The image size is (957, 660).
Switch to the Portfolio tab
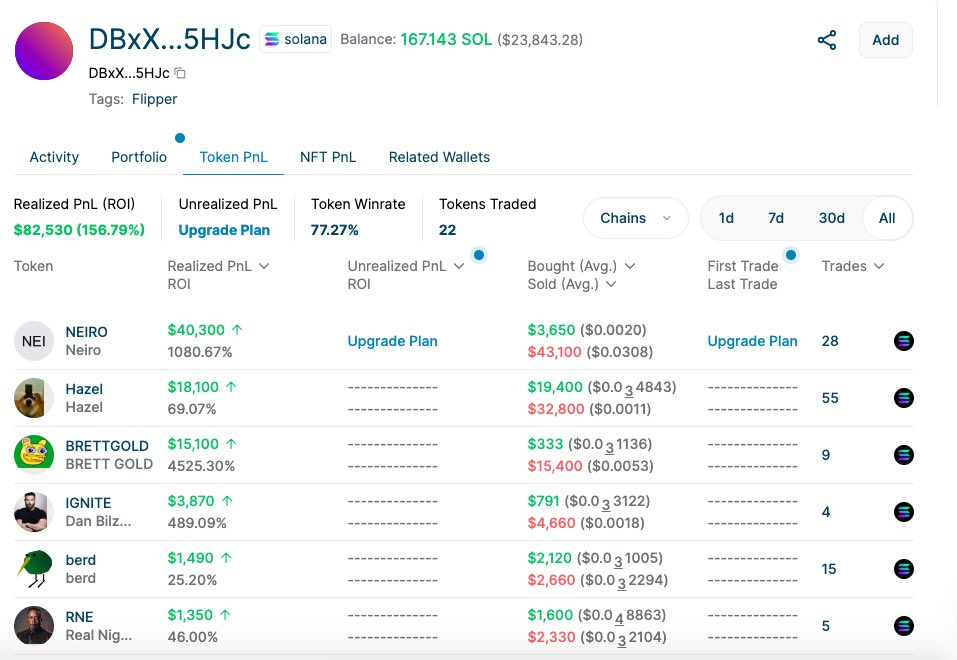[x=139, y=157]
